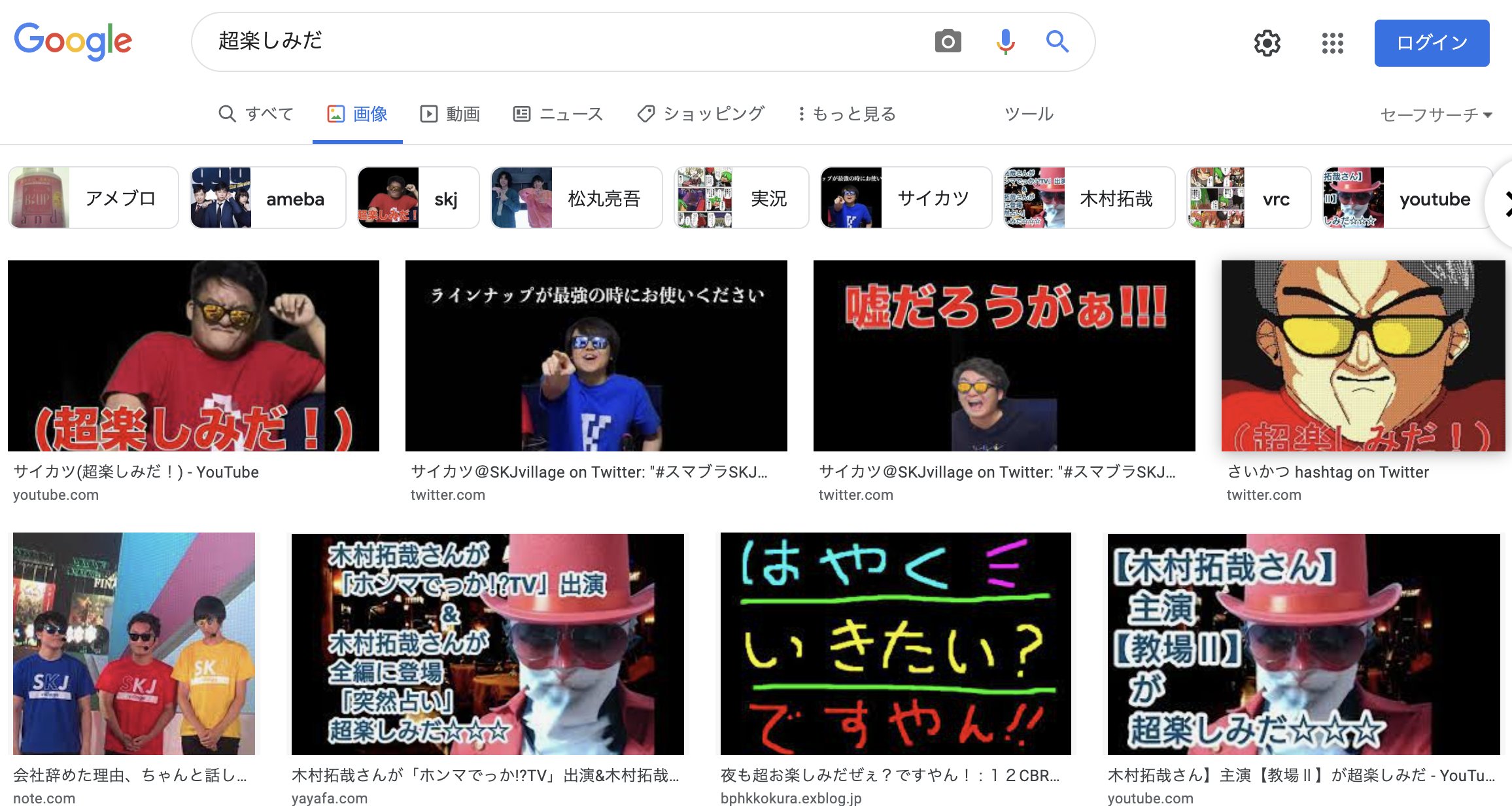Filter by the ameba chip
This screenshot has width=1512, height=806.
point(268,198)
